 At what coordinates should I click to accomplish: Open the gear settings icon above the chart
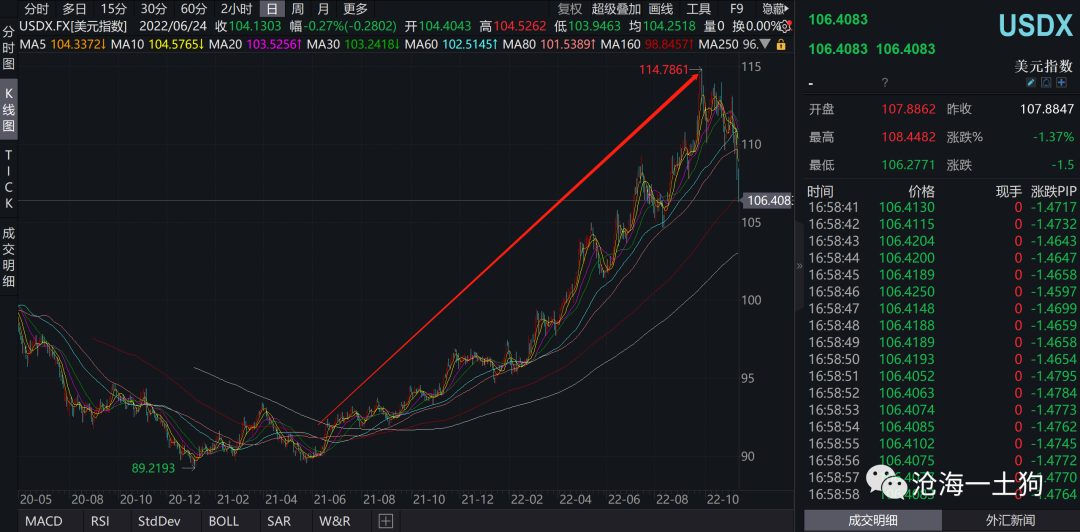pyautogui.click(x=784, y=27)
